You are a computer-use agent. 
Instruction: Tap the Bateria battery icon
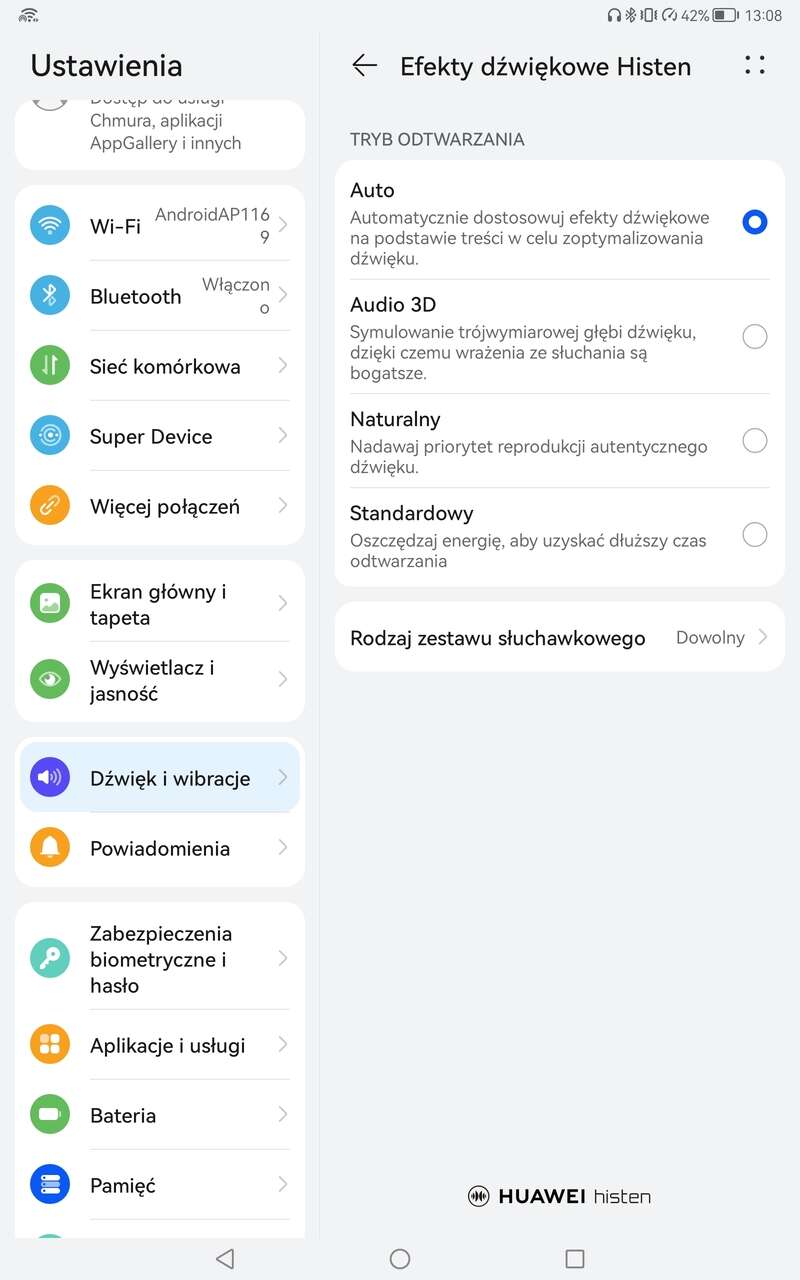50,1114
